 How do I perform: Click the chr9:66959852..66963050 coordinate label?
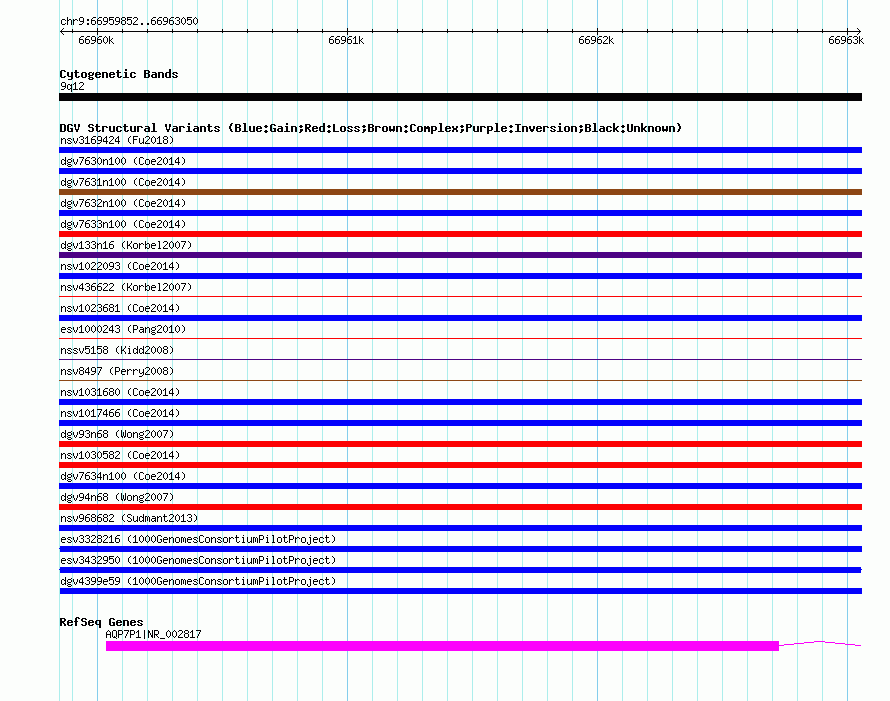coord(129,21)
